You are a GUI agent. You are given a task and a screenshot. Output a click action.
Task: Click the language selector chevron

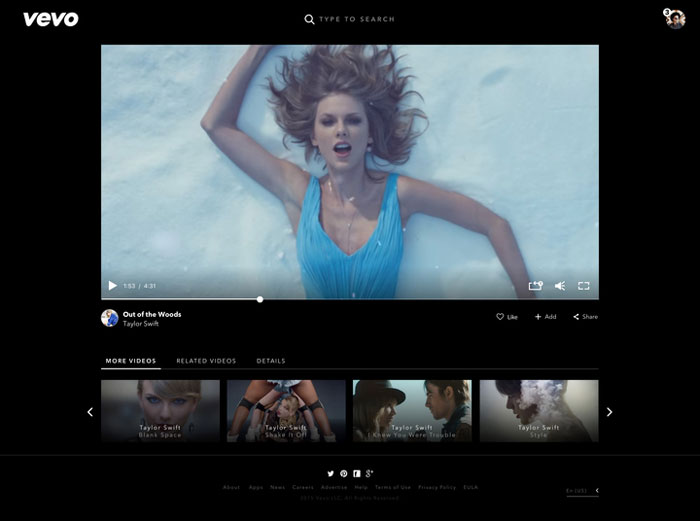coord(597,490)
